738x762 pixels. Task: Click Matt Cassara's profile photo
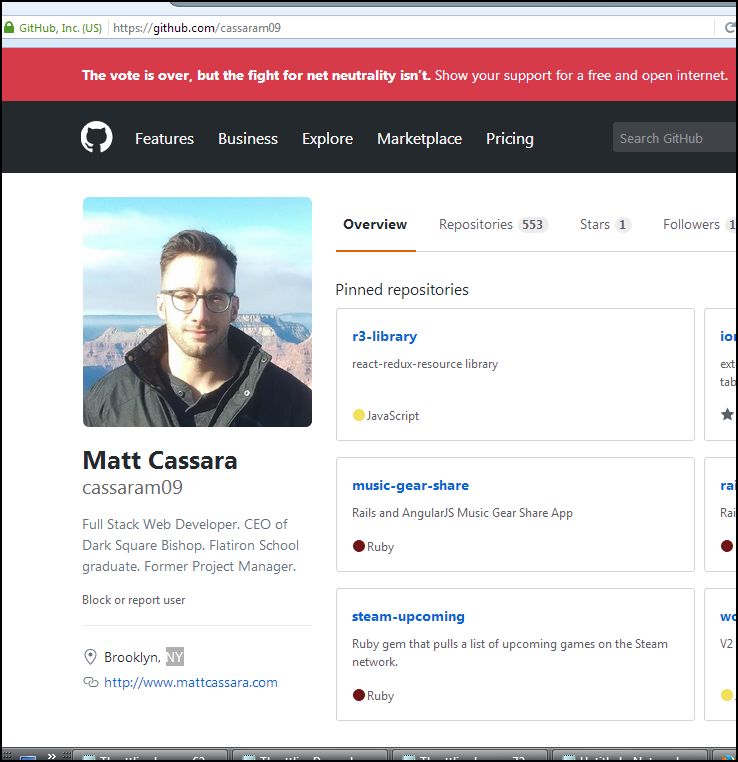click(197, 312)
